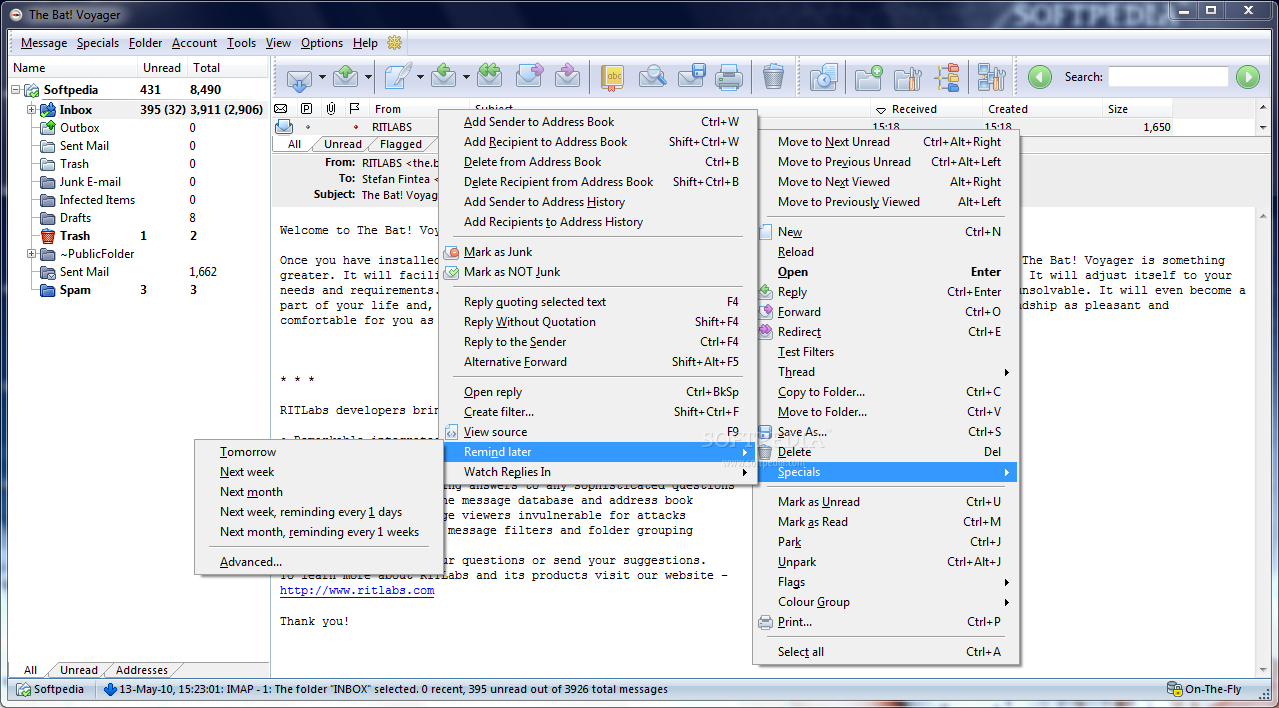Viewport: 1279px width, 708px height.
Task: Open the Scheduler clock icon
Action: [824, 77]
